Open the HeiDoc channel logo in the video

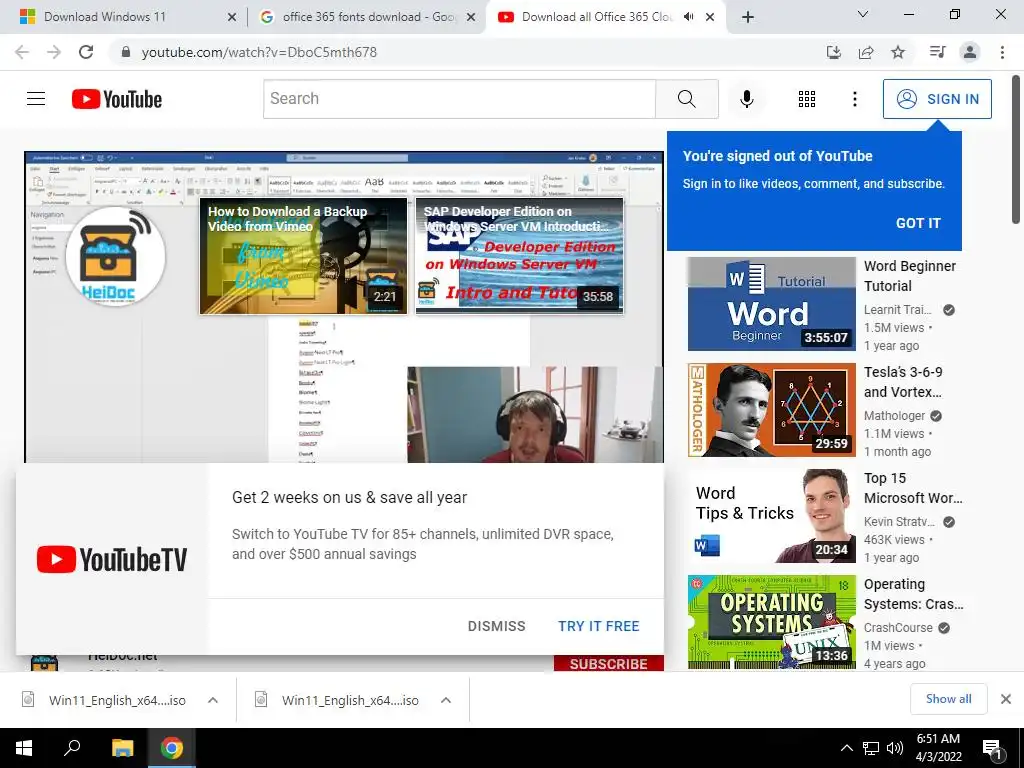(x=115, y=256)
